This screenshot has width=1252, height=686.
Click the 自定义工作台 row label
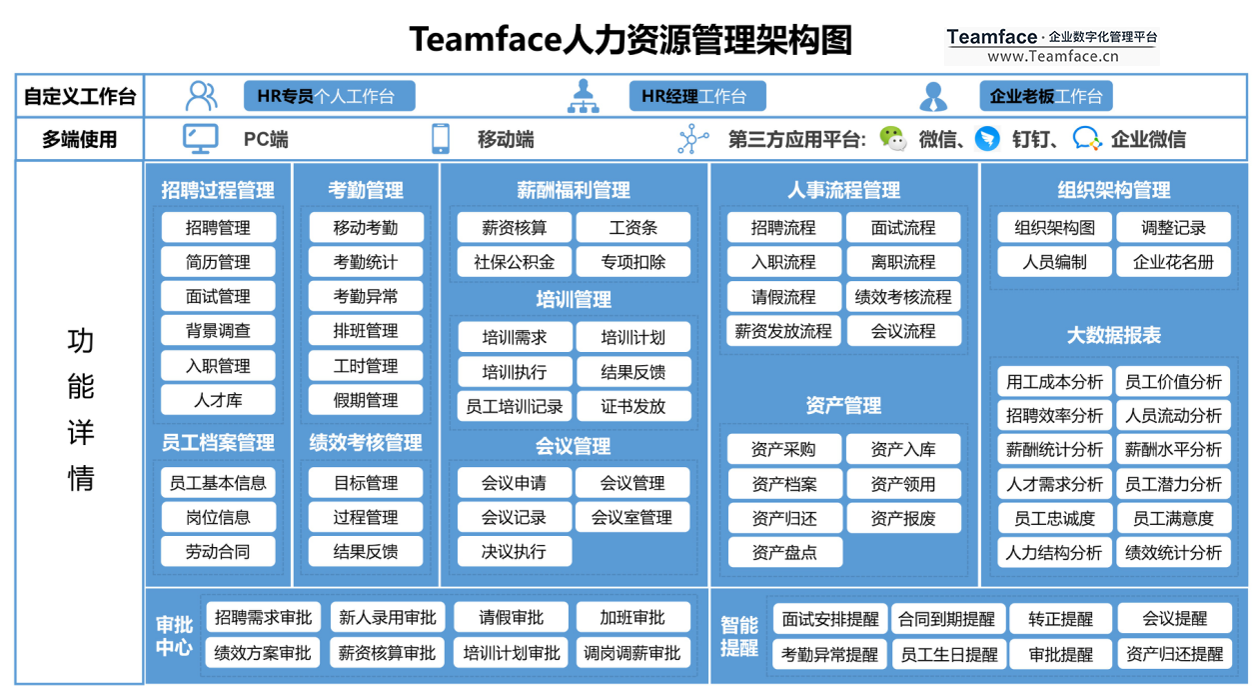click(80, 96)
